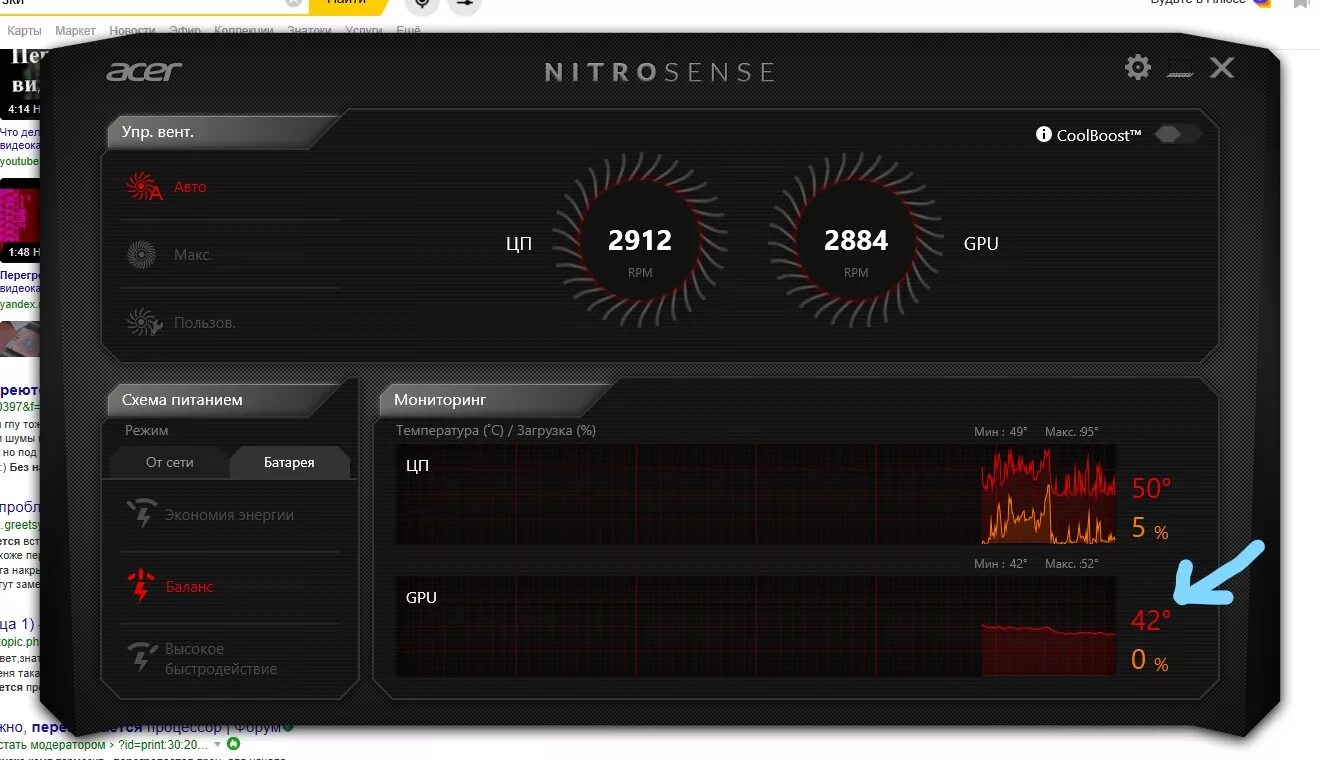The width and height of the screenshot is (1320, 760).
Task: Click GPU Макс. 52° reading
Action: pos(1072,564)
